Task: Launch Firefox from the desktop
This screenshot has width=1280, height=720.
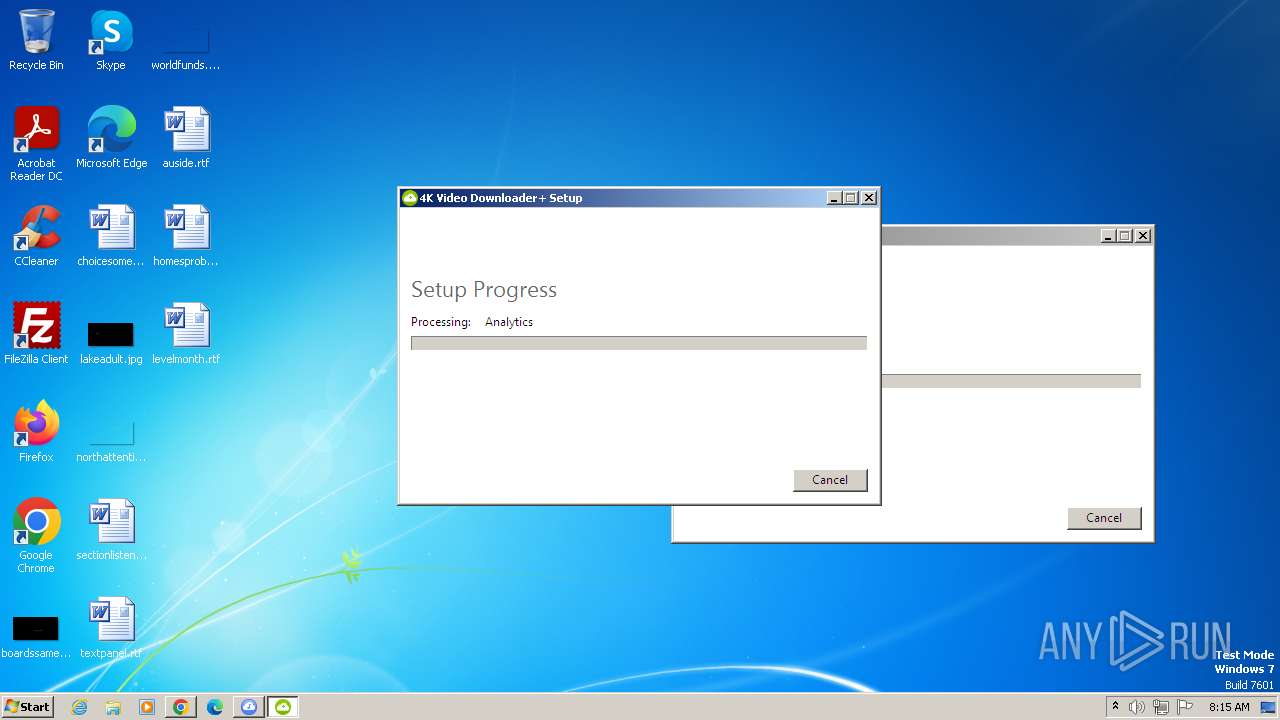Action: pyautogui.click(x=36, y=432)
